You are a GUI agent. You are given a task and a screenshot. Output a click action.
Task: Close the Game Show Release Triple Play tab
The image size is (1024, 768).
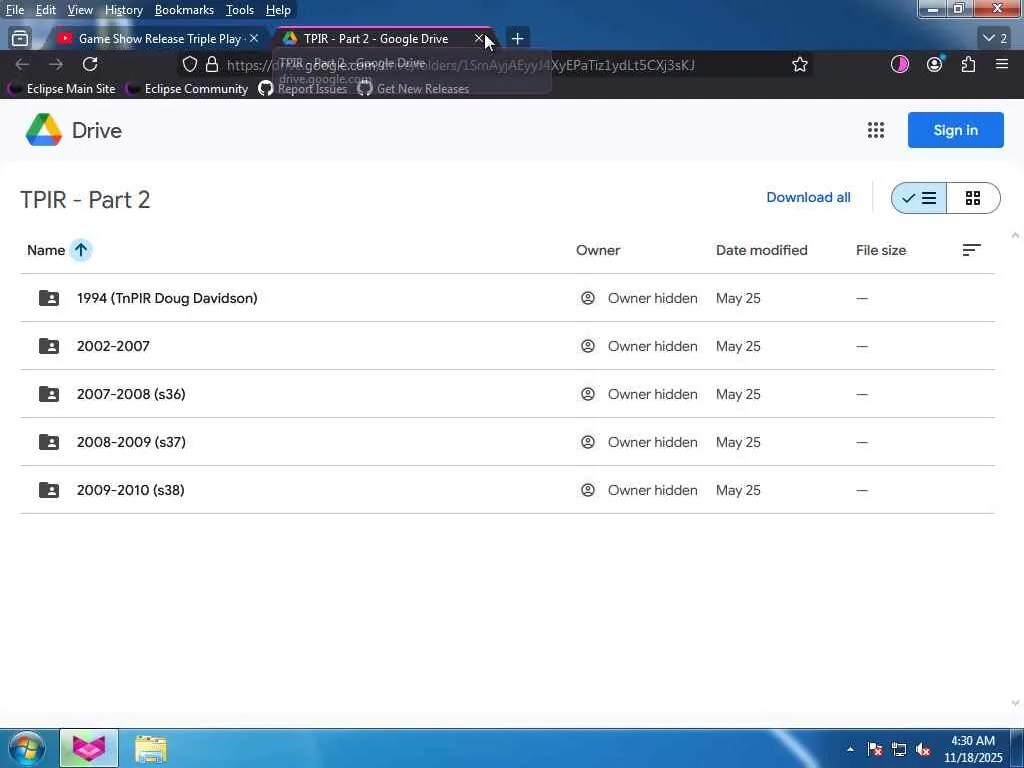[254, 39]
